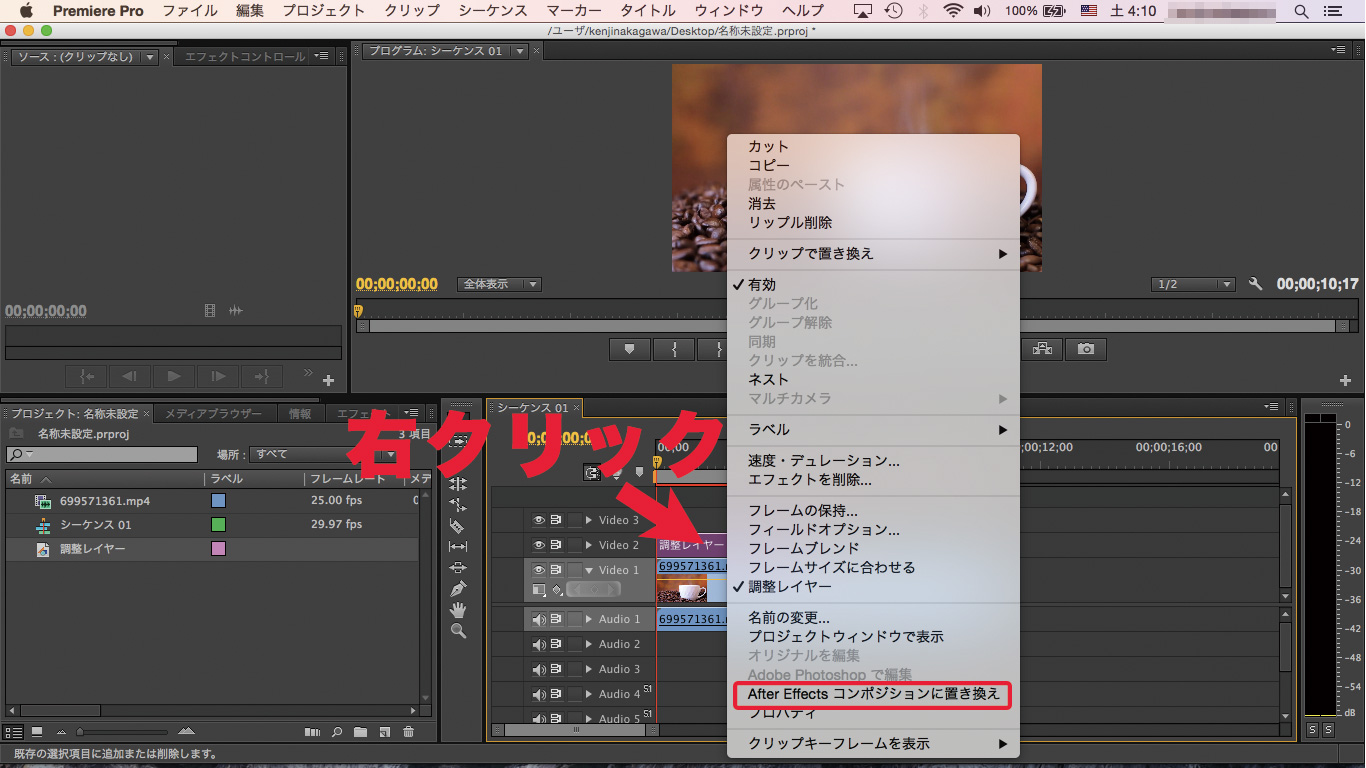Select the Hand tool
This screenshot has height=768, width=1366.
pos(458,610)
